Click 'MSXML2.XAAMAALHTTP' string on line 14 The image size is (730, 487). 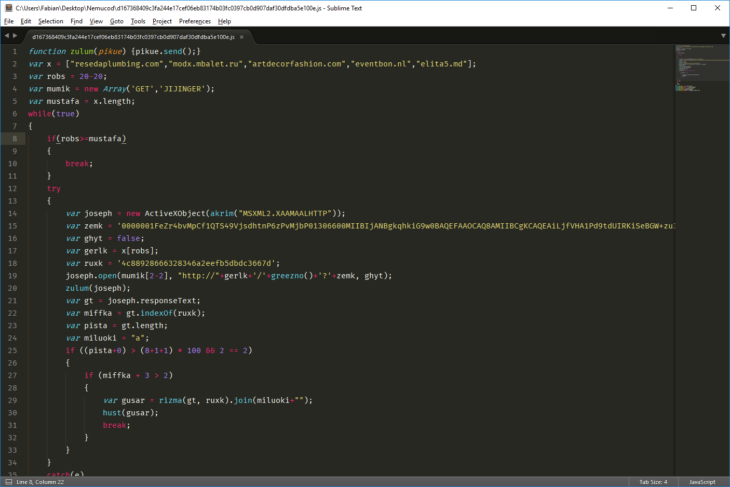click(x=287, y=213)
